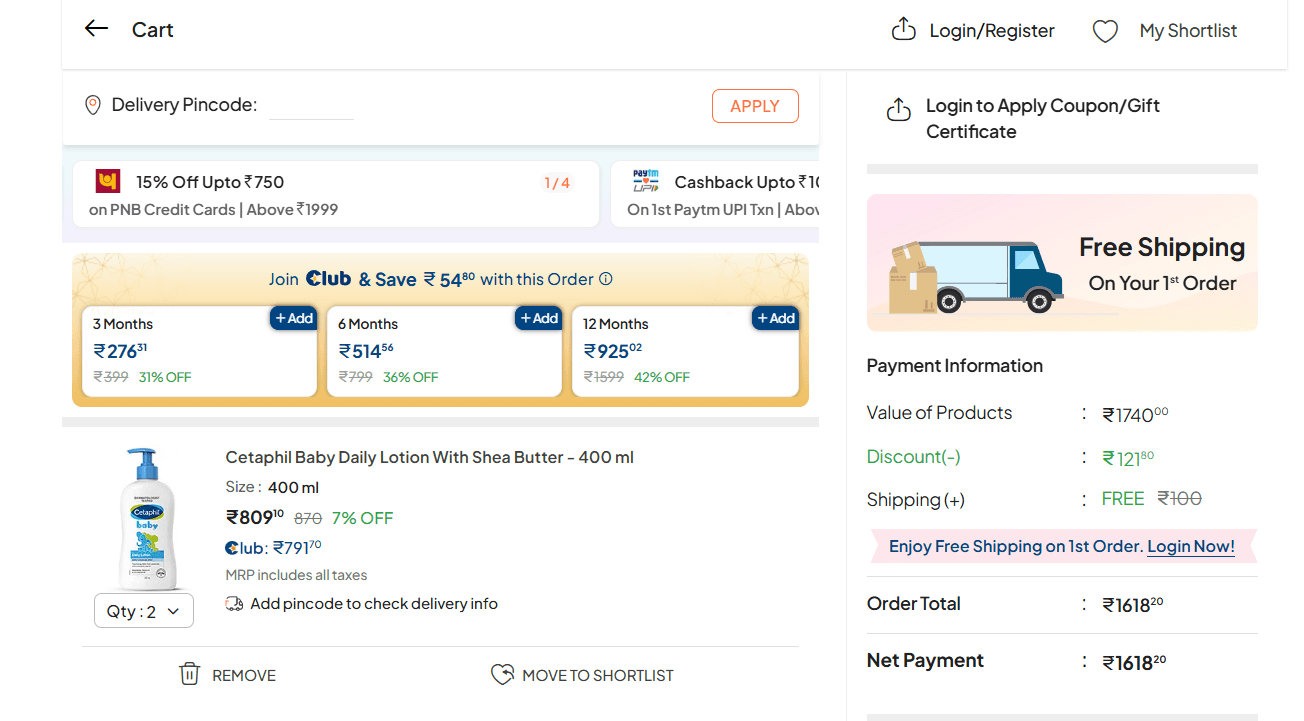Image resolution: width=1304 pixels, height=721 pixels.
Task: Click the Cart page title
Action: tap(153, 30)
